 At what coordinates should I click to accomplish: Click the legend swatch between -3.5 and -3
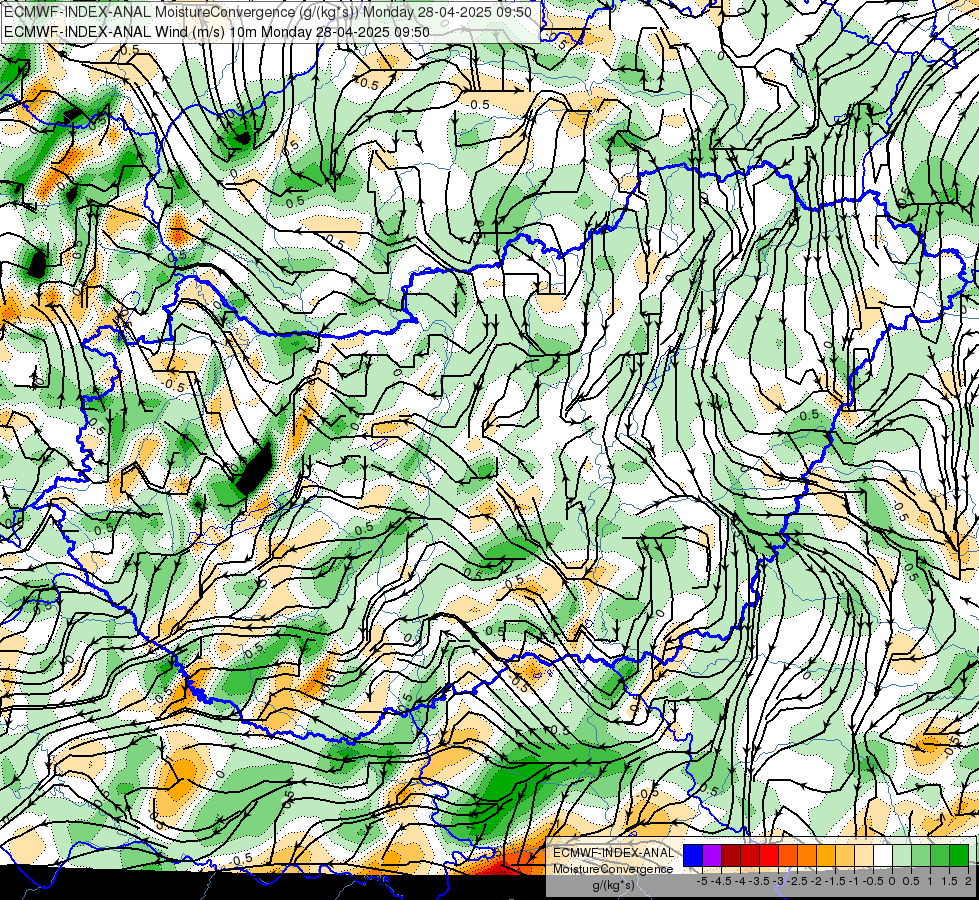(x=769, y=856)
